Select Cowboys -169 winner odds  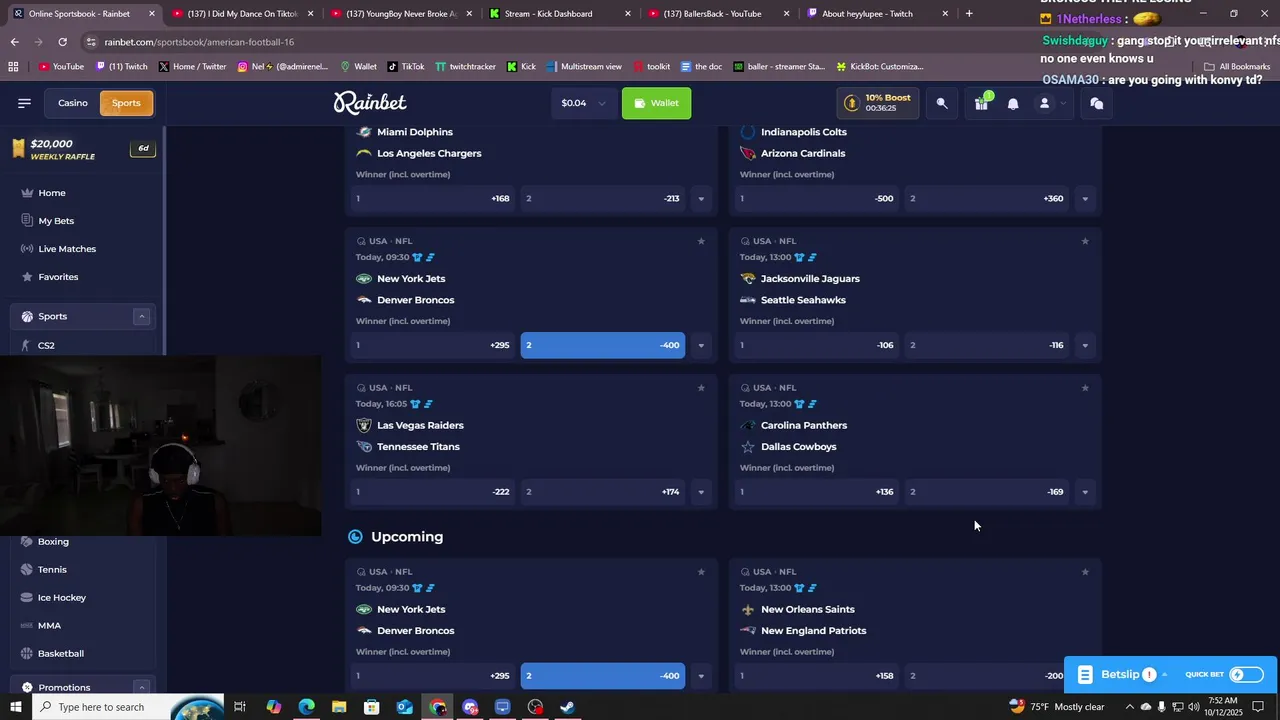point(987,492)
